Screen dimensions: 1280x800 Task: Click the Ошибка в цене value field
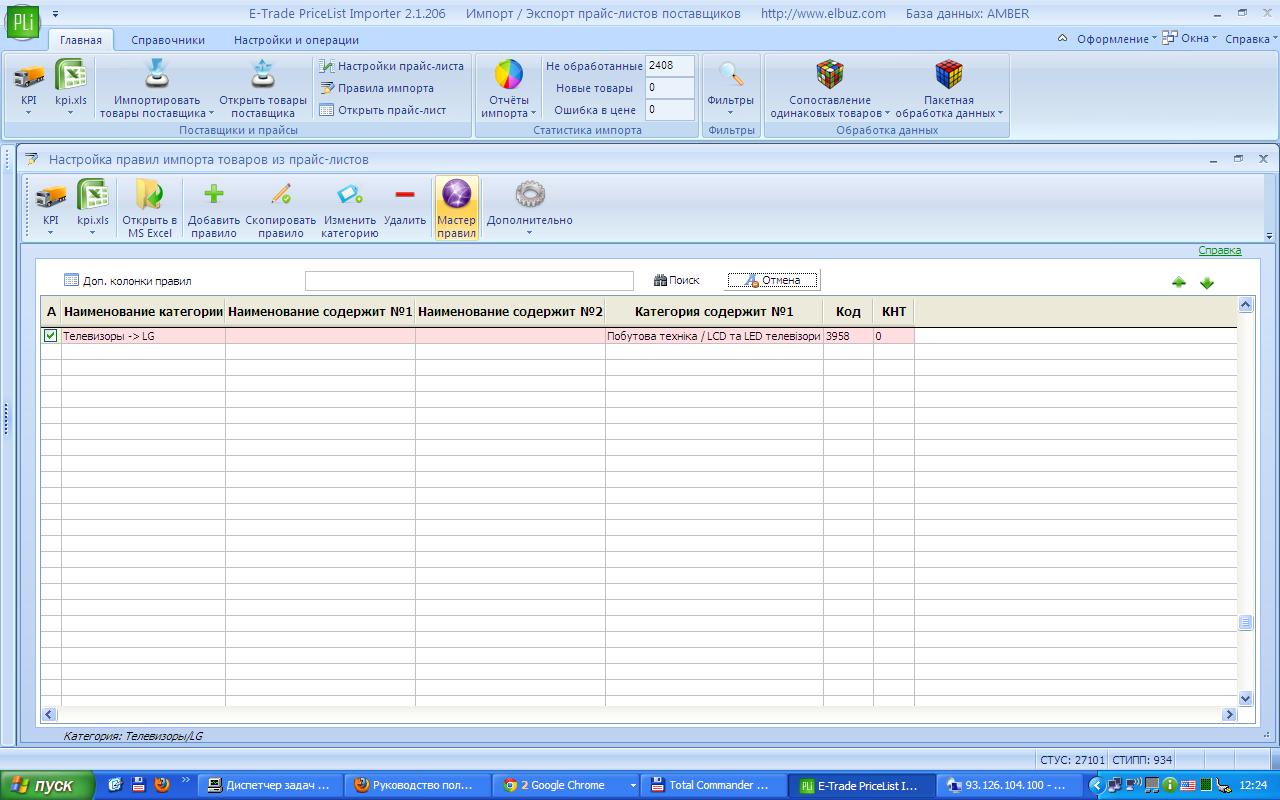670,110
